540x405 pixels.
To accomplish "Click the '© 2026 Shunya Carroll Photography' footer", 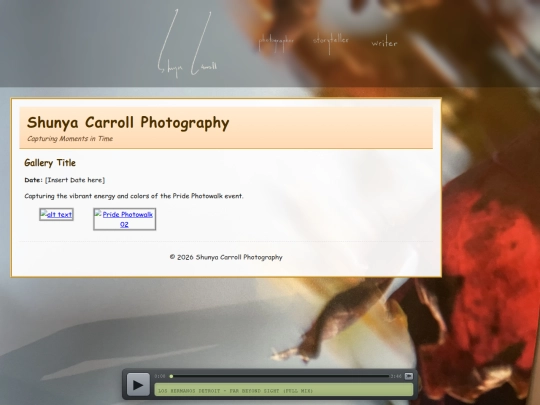I will click(x=226, y=257).
